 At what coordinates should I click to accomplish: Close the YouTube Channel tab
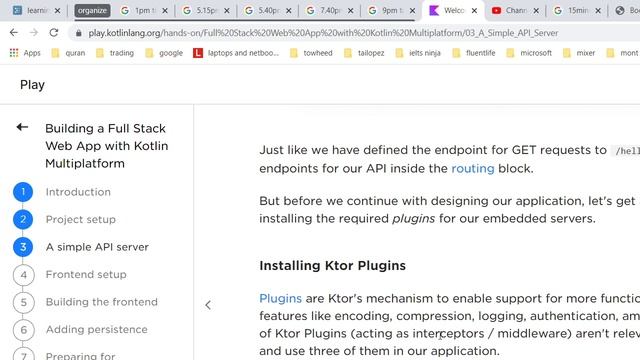click(536, 11)
